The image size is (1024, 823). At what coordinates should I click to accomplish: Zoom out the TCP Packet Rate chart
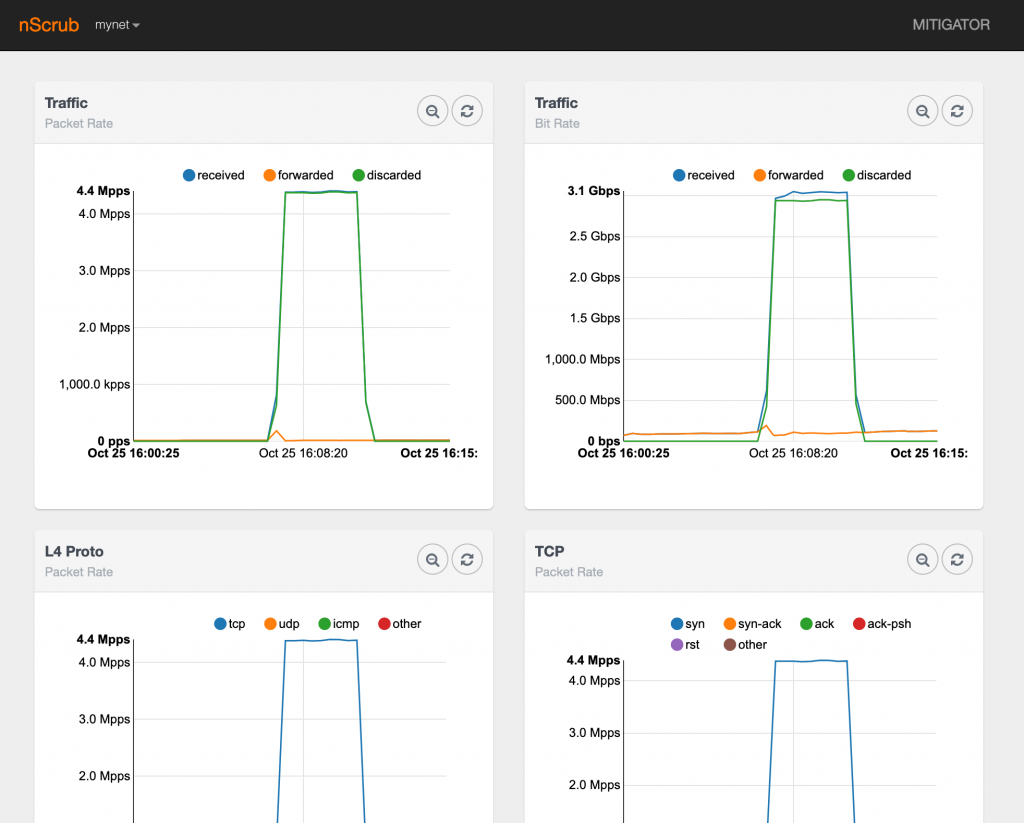(922, 559)
